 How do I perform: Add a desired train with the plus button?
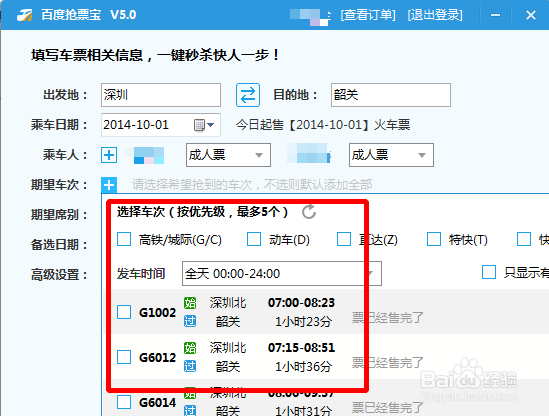[109, 185]
